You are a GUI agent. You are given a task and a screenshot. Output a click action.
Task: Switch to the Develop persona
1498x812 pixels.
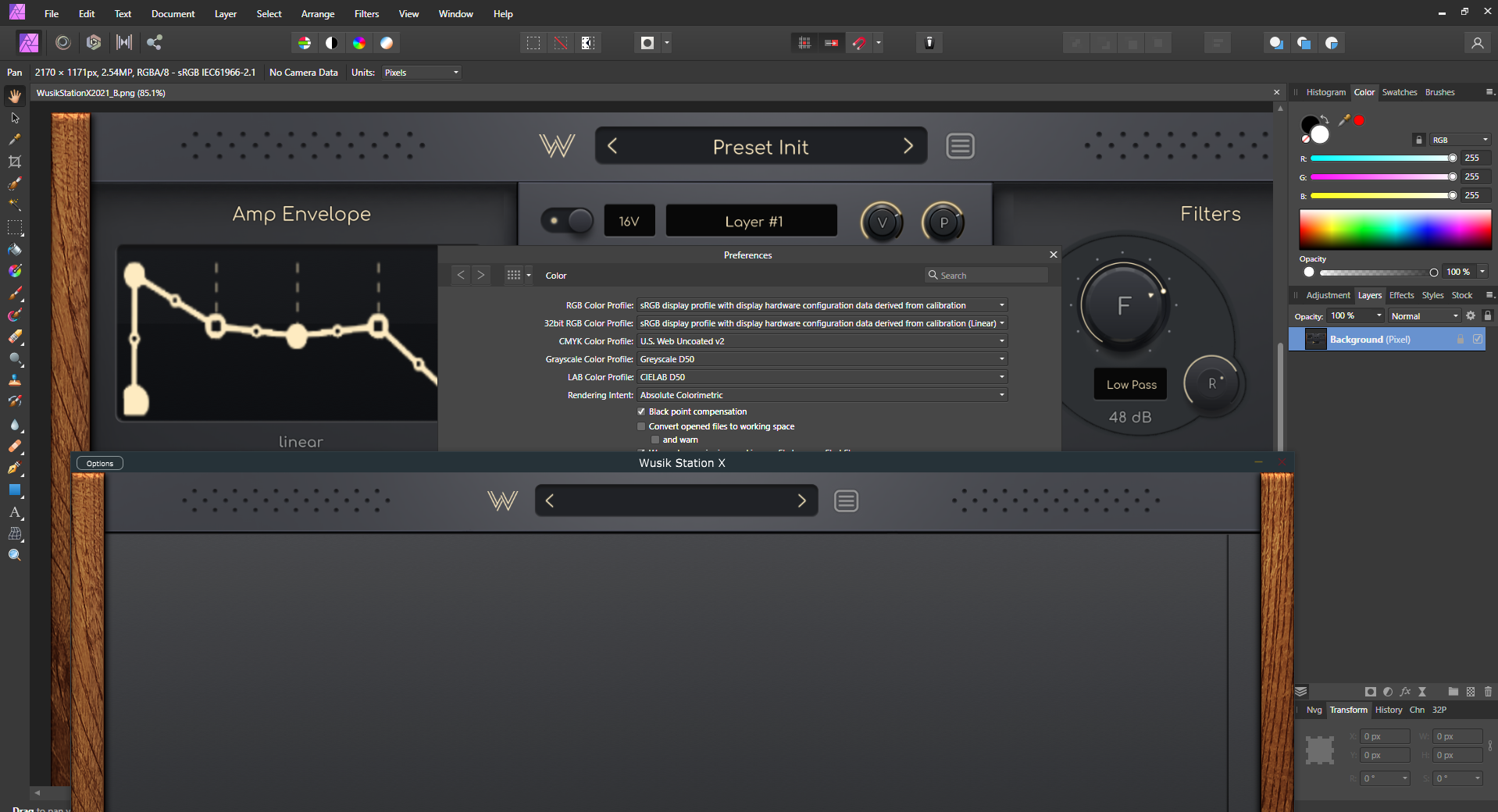pyautogui.click(x=94, y=42)
